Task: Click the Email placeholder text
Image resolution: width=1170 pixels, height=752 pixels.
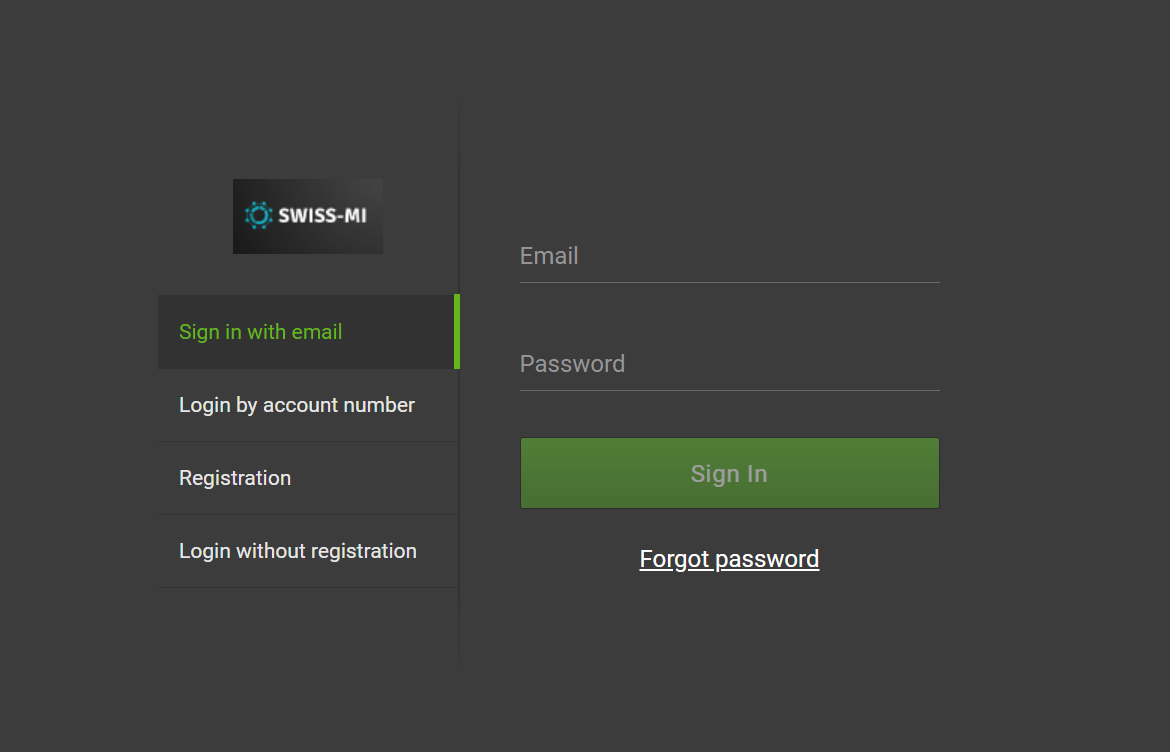Action: point(549,256)
